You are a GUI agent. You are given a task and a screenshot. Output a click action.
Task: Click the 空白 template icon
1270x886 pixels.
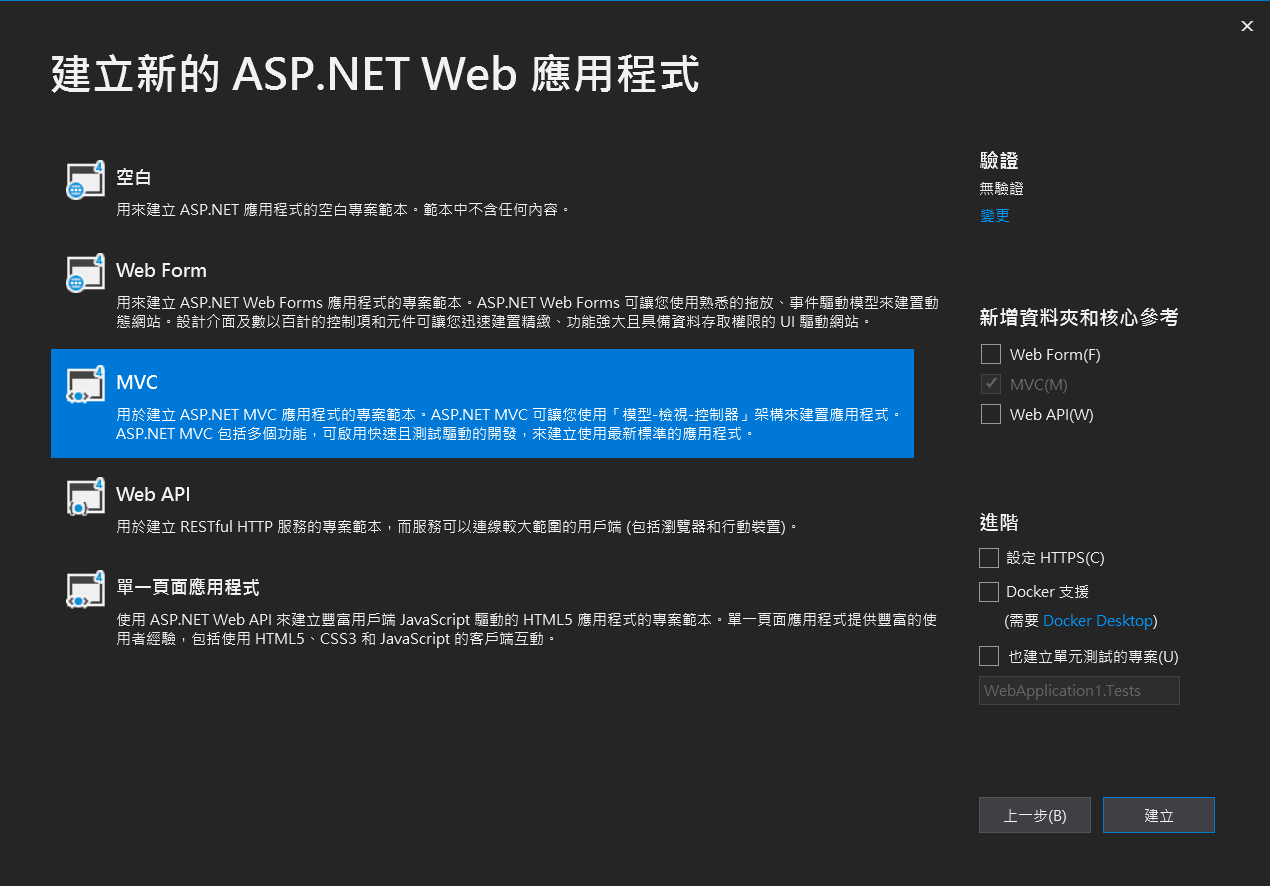tap(85, 180)
